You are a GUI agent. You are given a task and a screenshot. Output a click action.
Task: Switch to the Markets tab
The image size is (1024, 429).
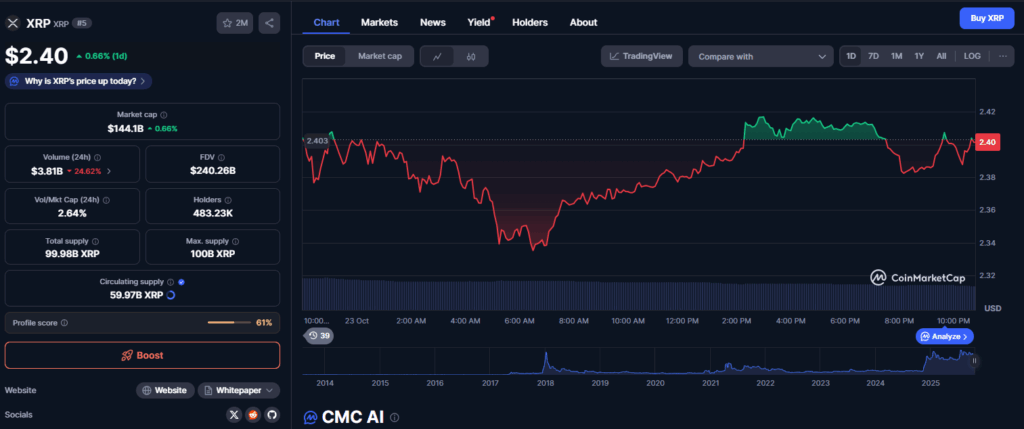(x=379, y=22)
